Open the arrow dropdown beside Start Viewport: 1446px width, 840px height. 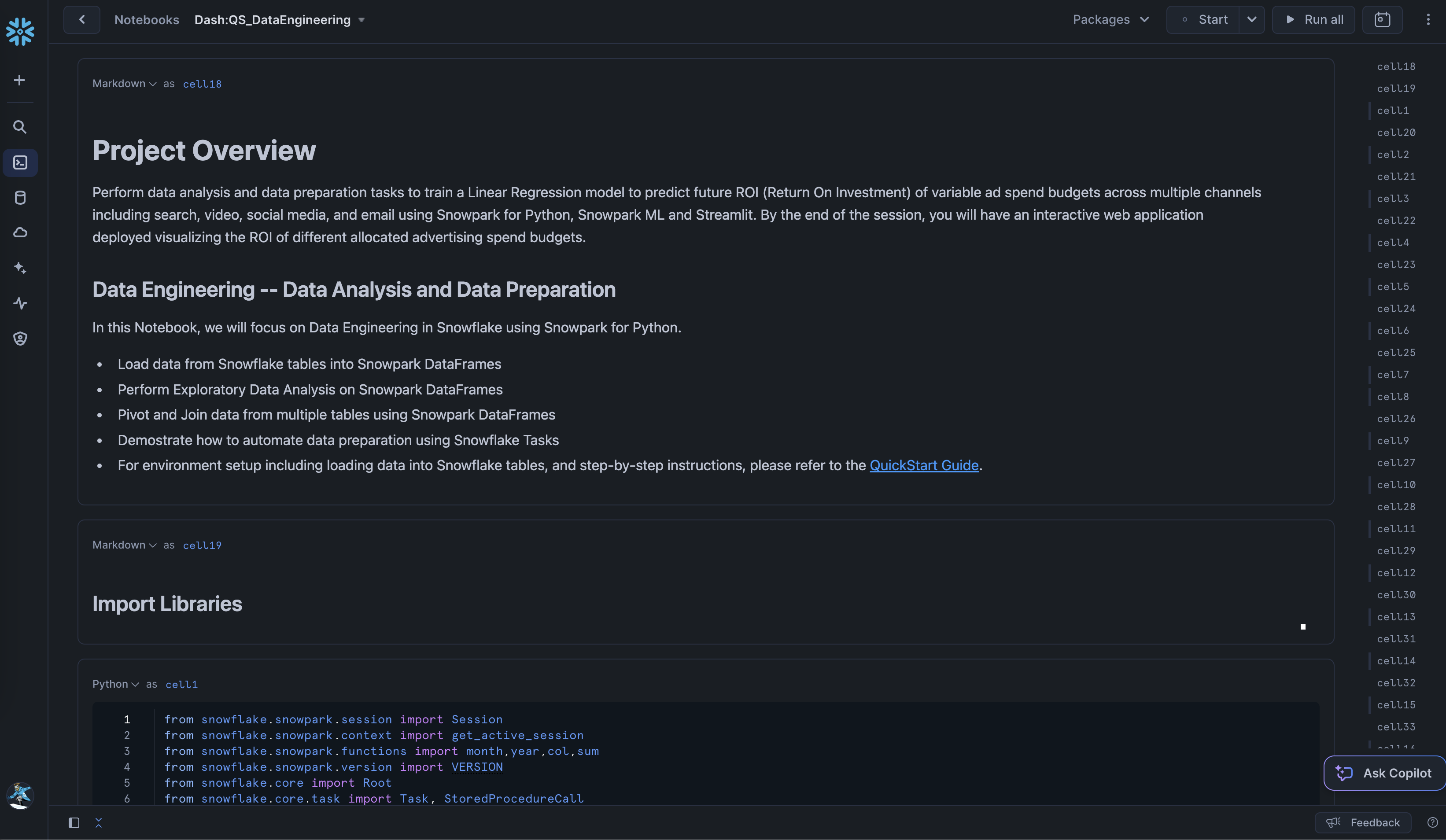pyautogui.click(x=1251, y=19)
